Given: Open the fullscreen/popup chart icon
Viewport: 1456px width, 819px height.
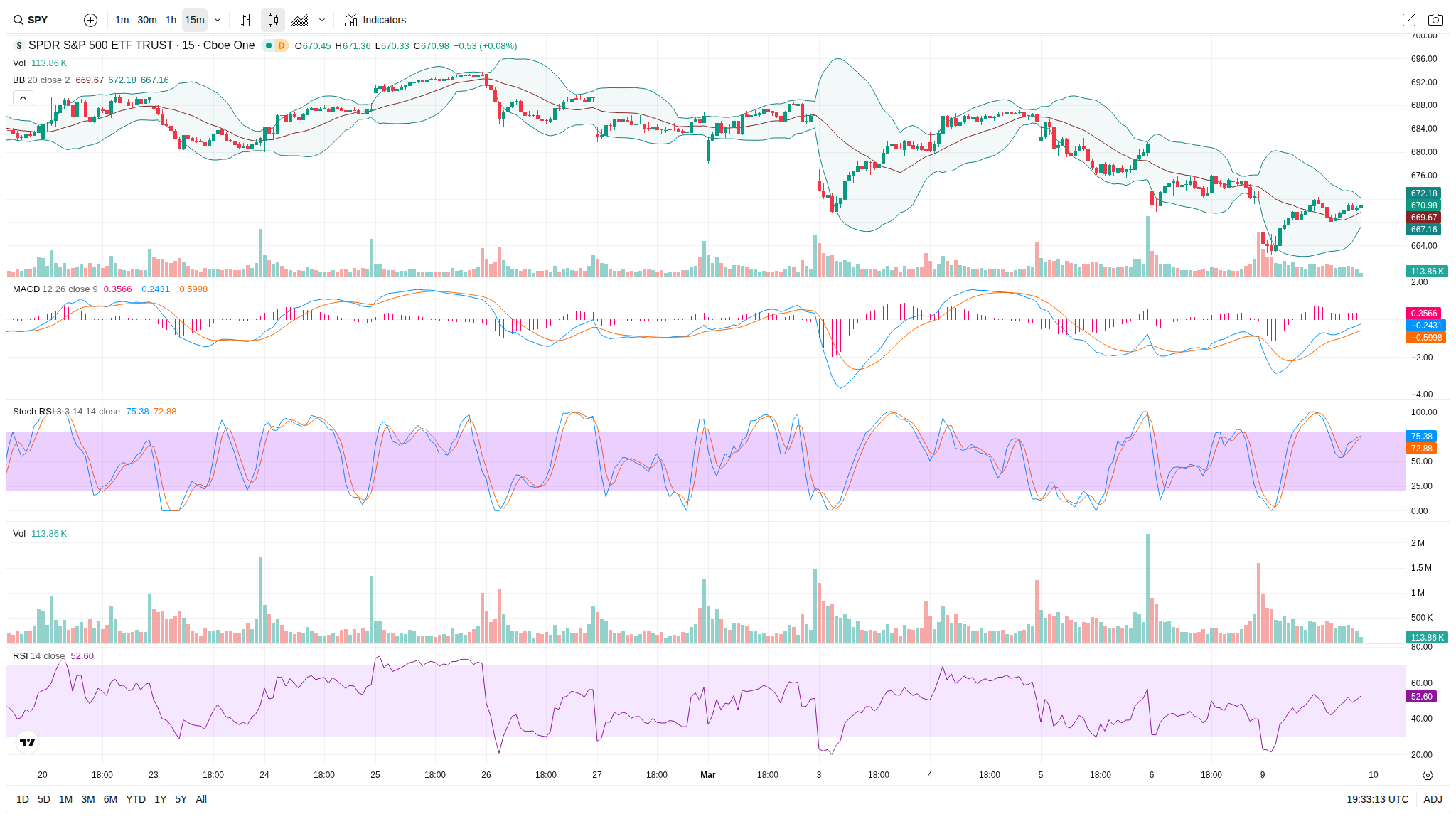Looking at the screenshot, I should (1408, 20).
